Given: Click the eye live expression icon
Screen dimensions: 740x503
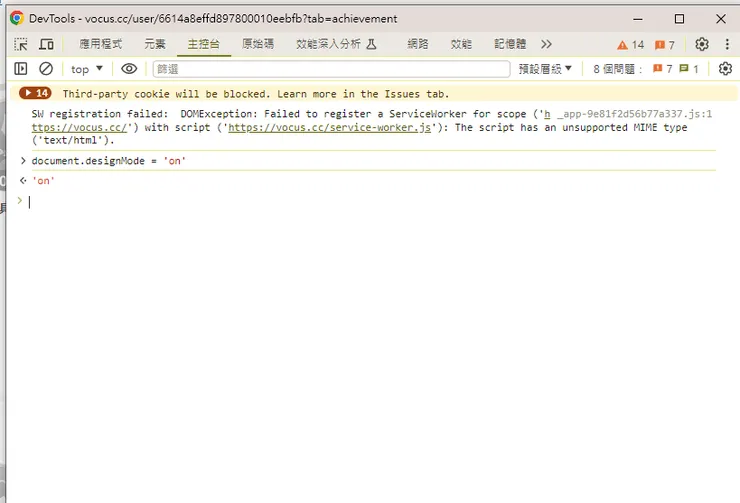Looking at the screenshot, I should pyautogui.click(x=129, y=69).
